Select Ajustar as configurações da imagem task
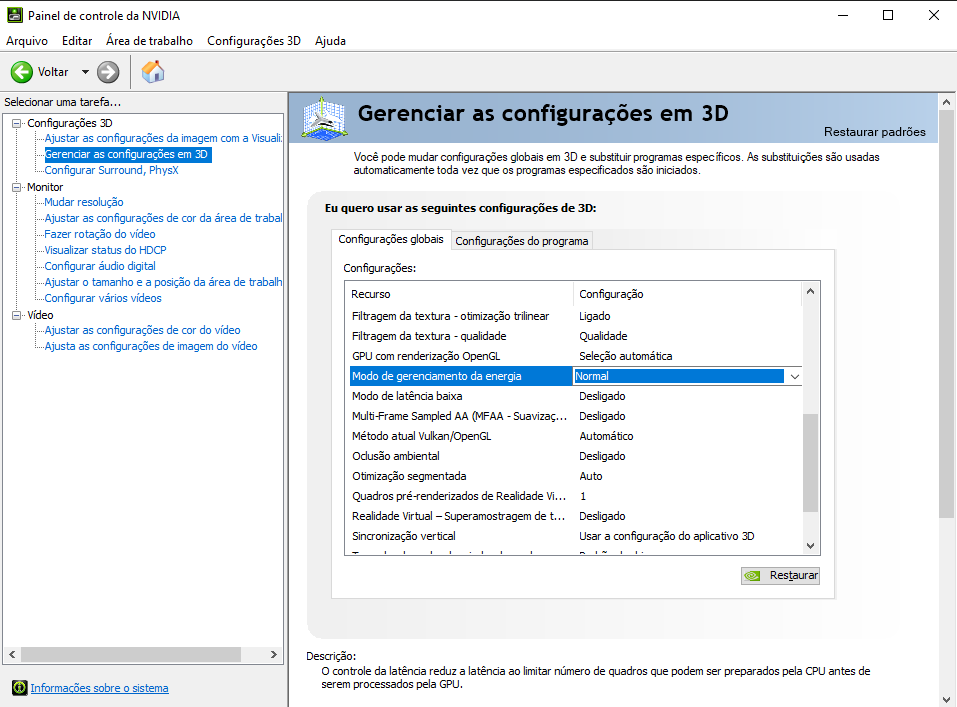Viewport: 957px width, 707px height. [163, 139]
